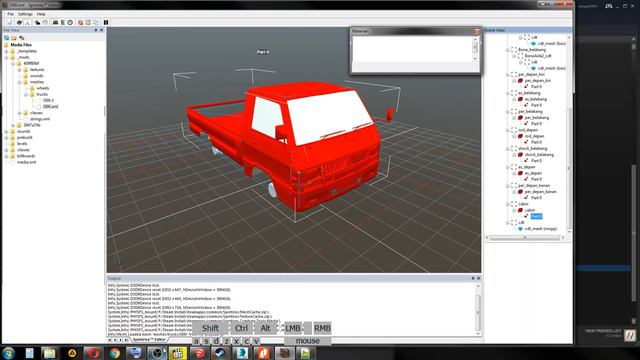
Task: Collapse the _mods folder
Action: point(7,58)
